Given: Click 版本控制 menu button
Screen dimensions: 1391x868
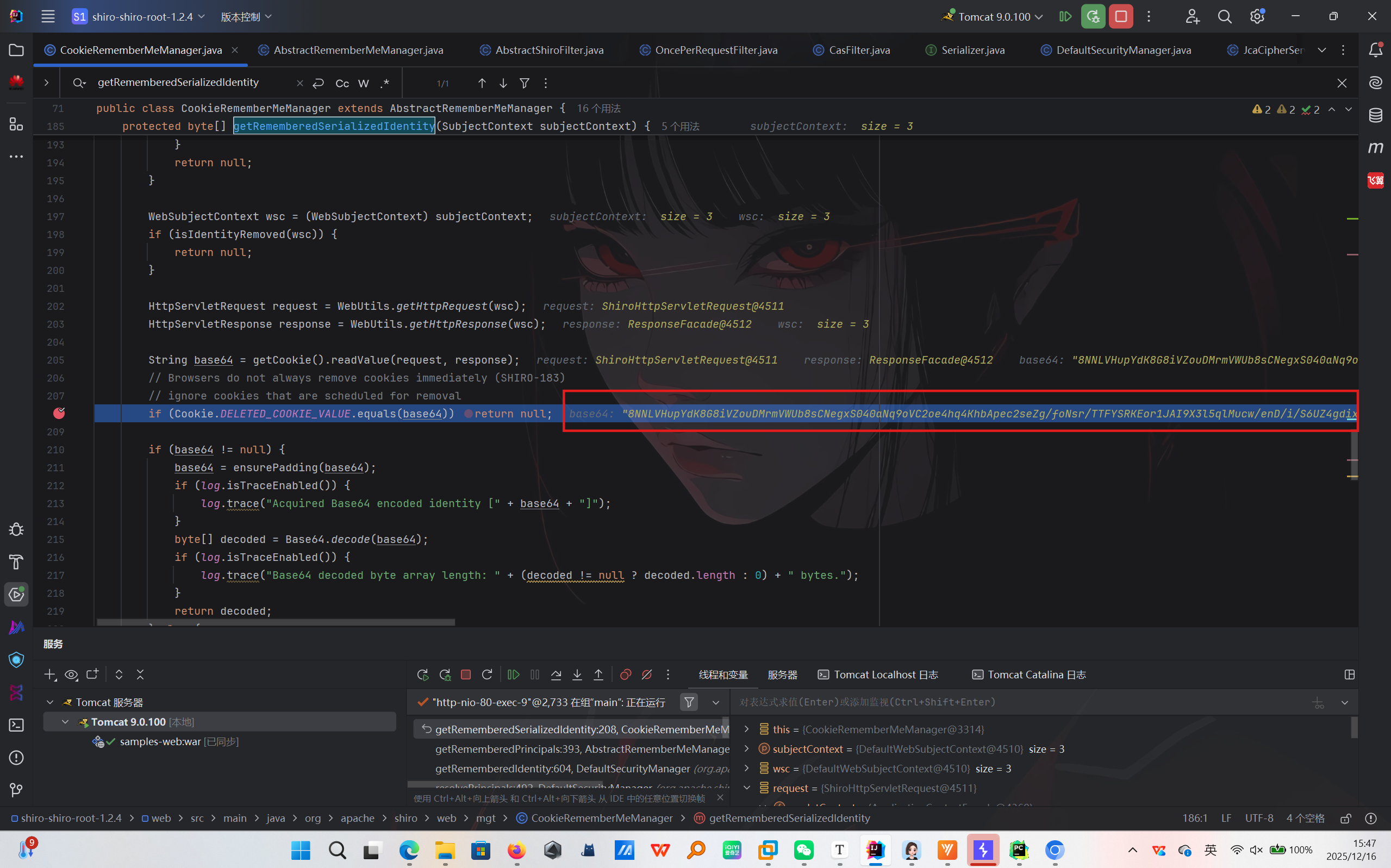Looking at the screenshot, I should pyautogui.click(x=246, y=17).
